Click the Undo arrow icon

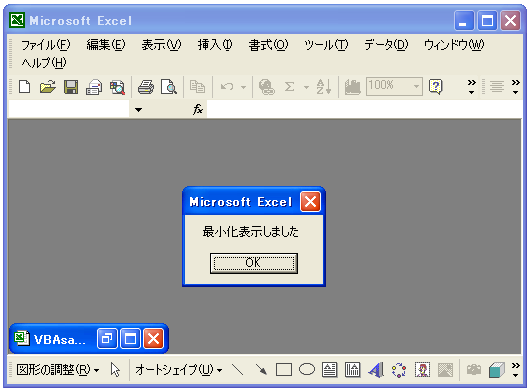point(227,87)
